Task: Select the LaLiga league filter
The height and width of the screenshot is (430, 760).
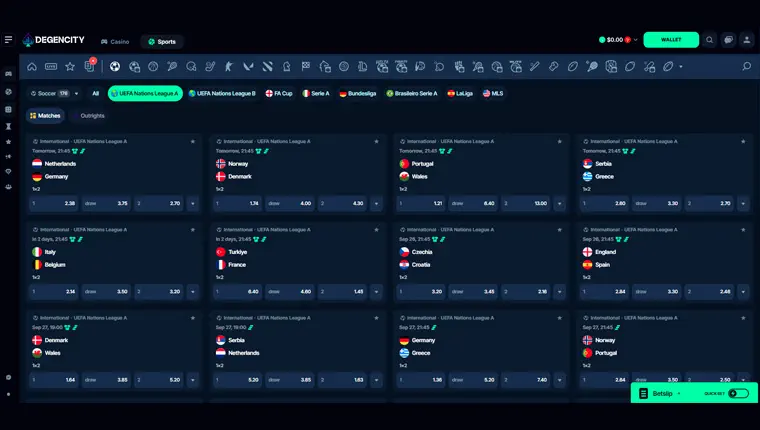Action: pos(460,94)
